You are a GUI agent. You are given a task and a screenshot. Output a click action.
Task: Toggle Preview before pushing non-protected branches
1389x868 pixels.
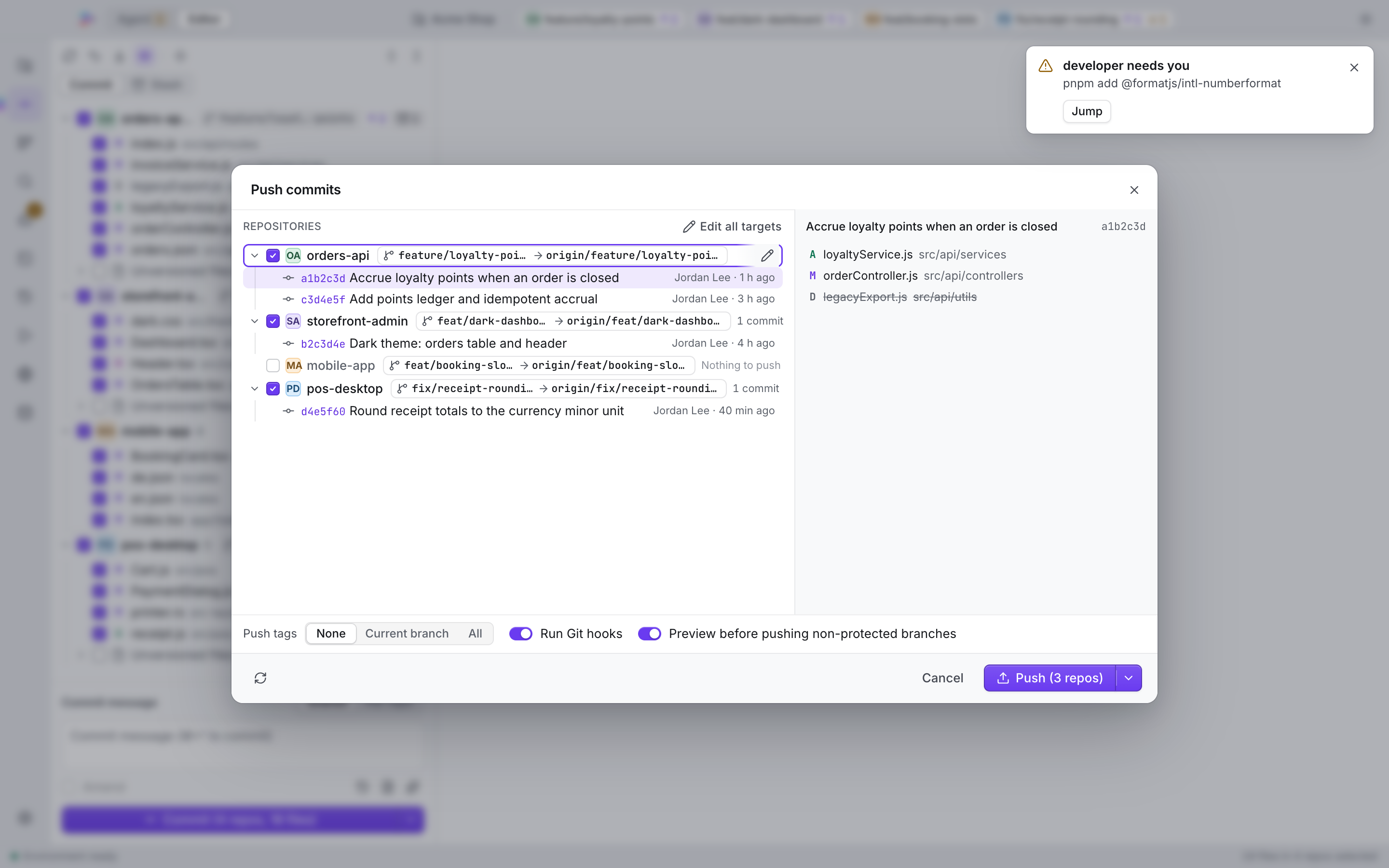pyautogui.click(x=649, y=633)
